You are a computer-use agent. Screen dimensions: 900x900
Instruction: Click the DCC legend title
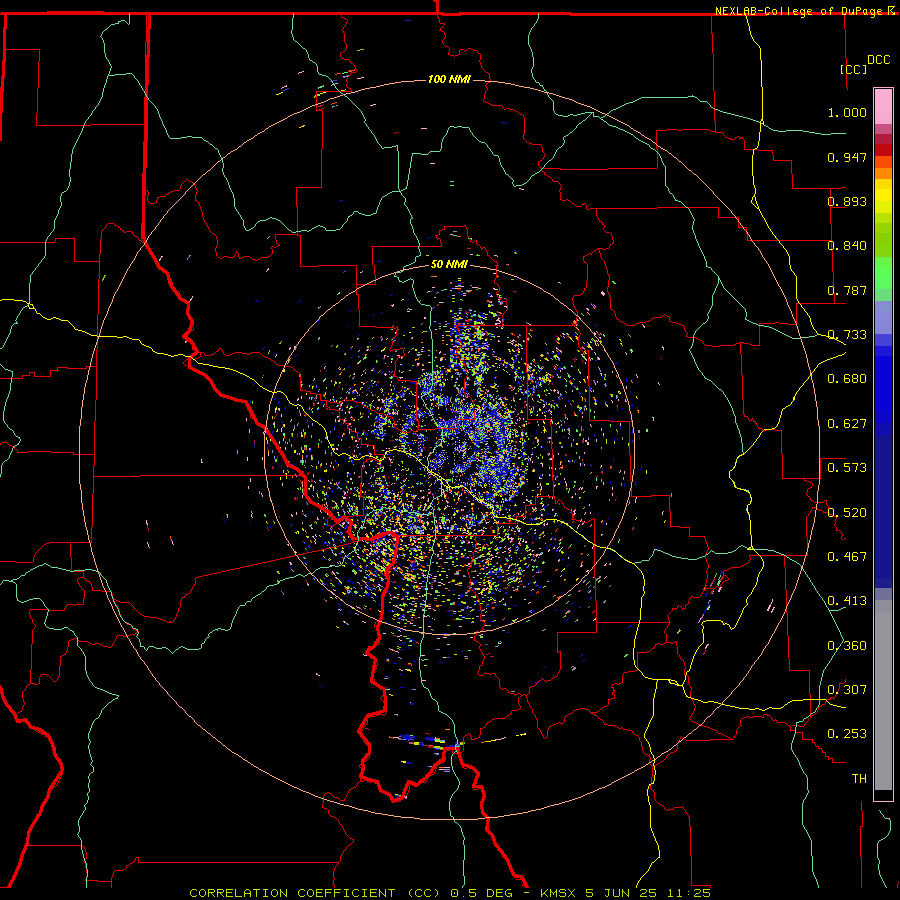coord(878,60)
